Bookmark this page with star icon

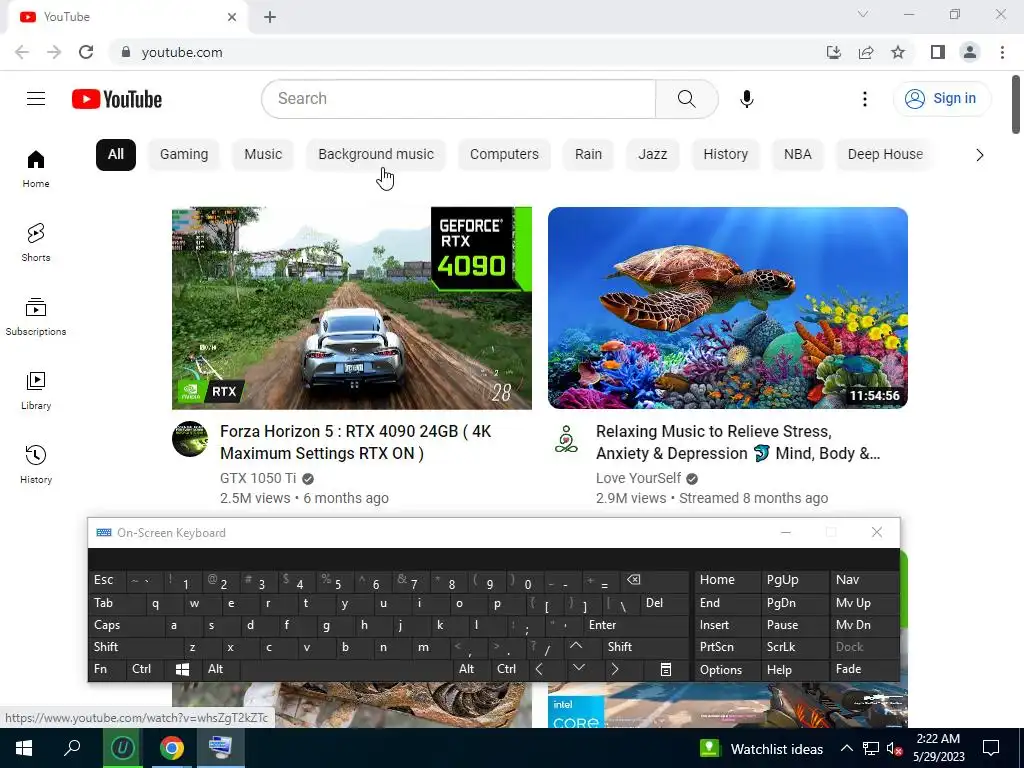(x=898, y=52)
